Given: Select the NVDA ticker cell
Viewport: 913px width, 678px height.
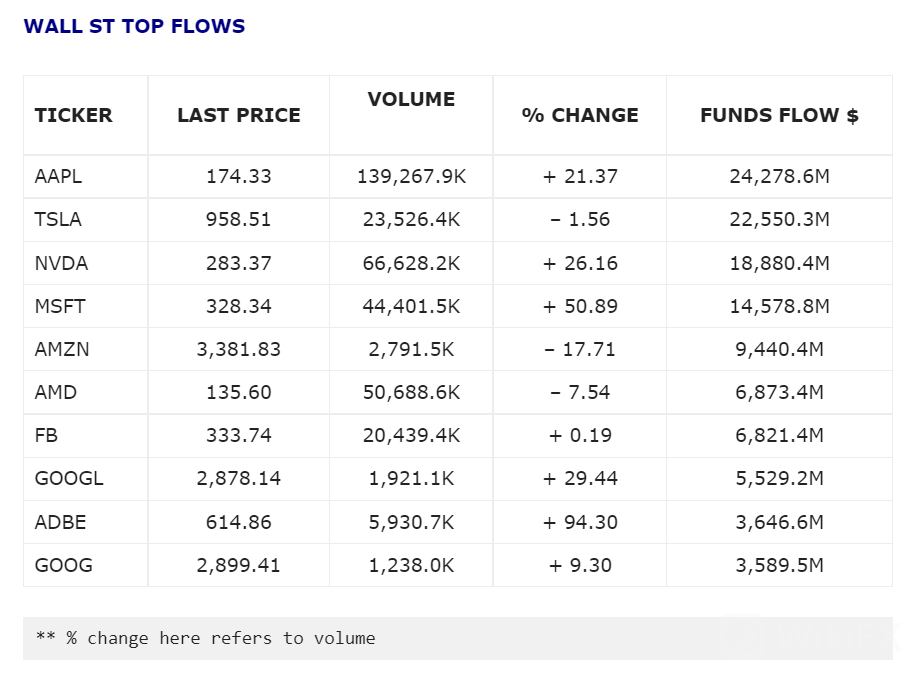Looking at the screenshot, I should pos(61,264).
